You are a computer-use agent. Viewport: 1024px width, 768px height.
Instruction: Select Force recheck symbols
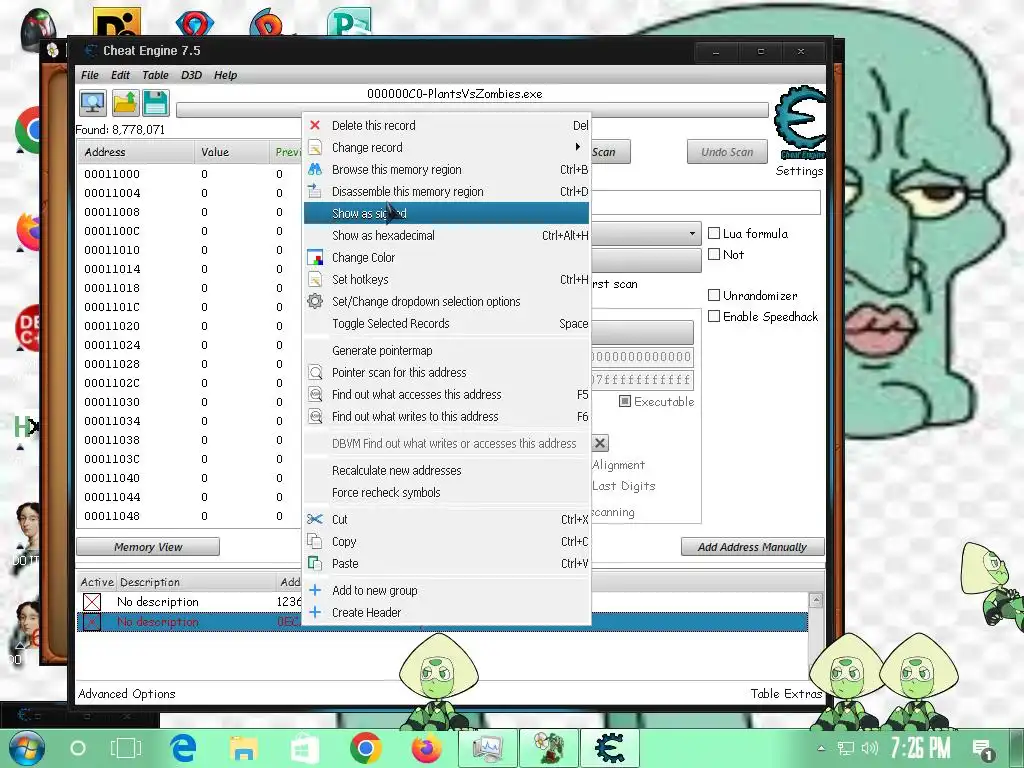447,492
